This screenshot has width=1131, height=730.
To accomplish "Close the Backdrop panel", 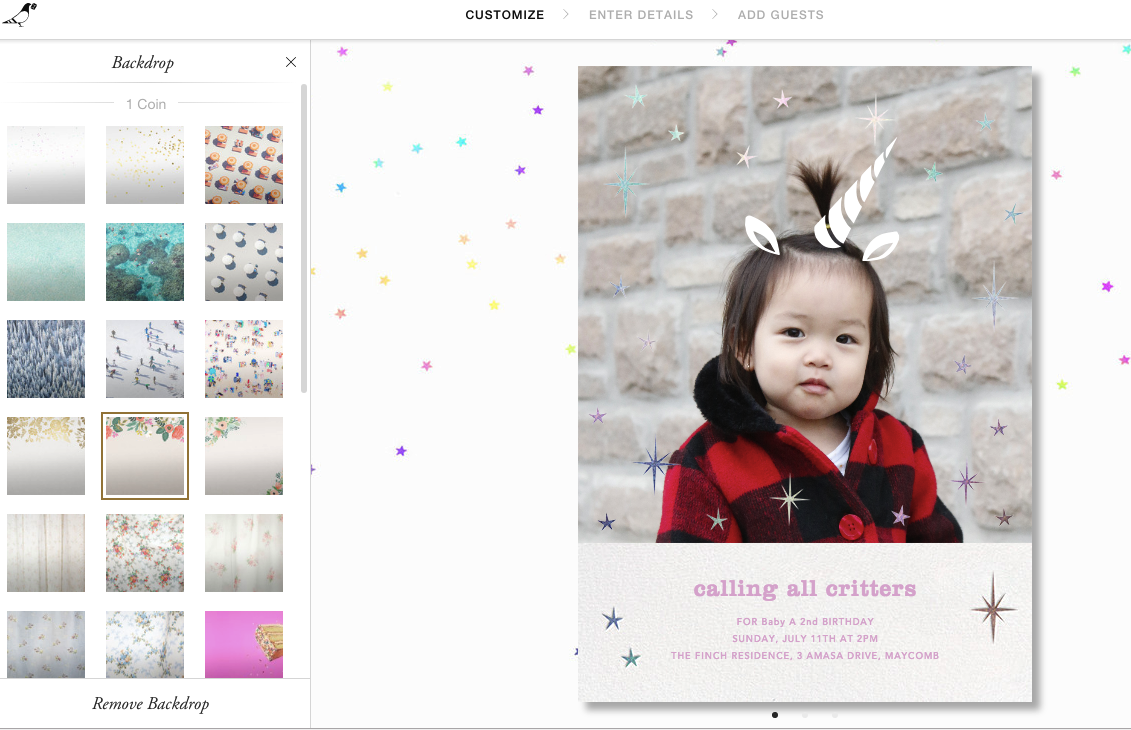I will coord(291,62).
